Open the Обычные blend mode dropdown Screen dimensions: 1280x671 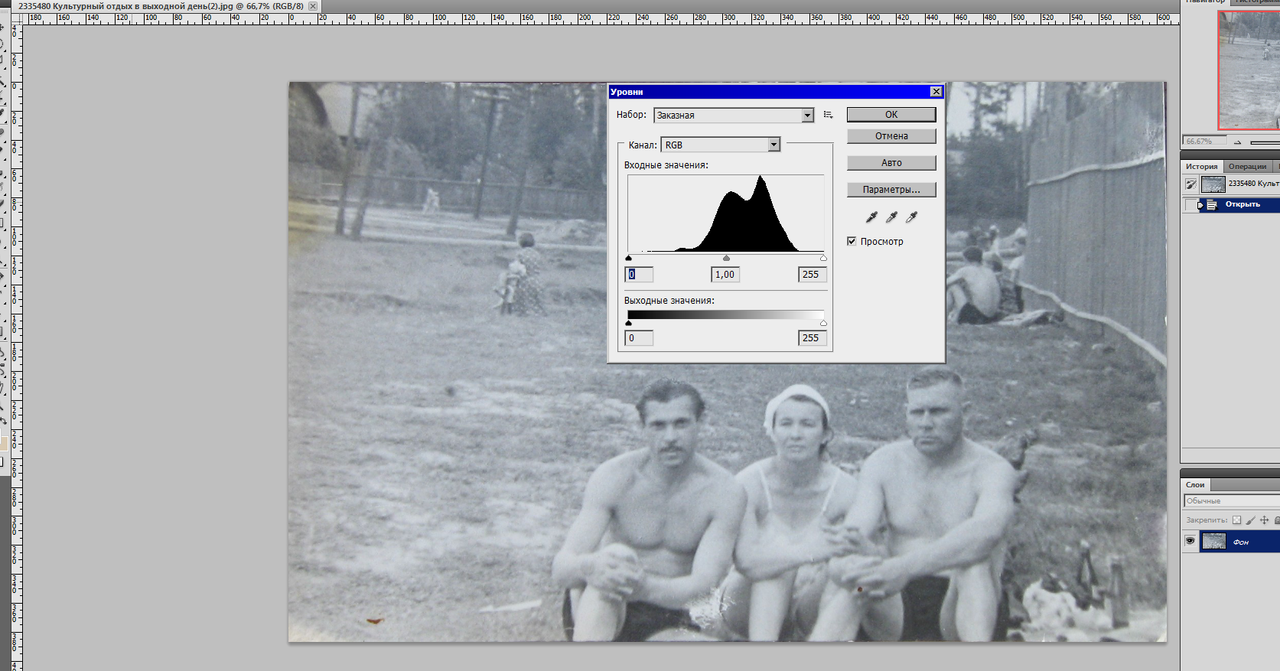[x=1231, y=501]
